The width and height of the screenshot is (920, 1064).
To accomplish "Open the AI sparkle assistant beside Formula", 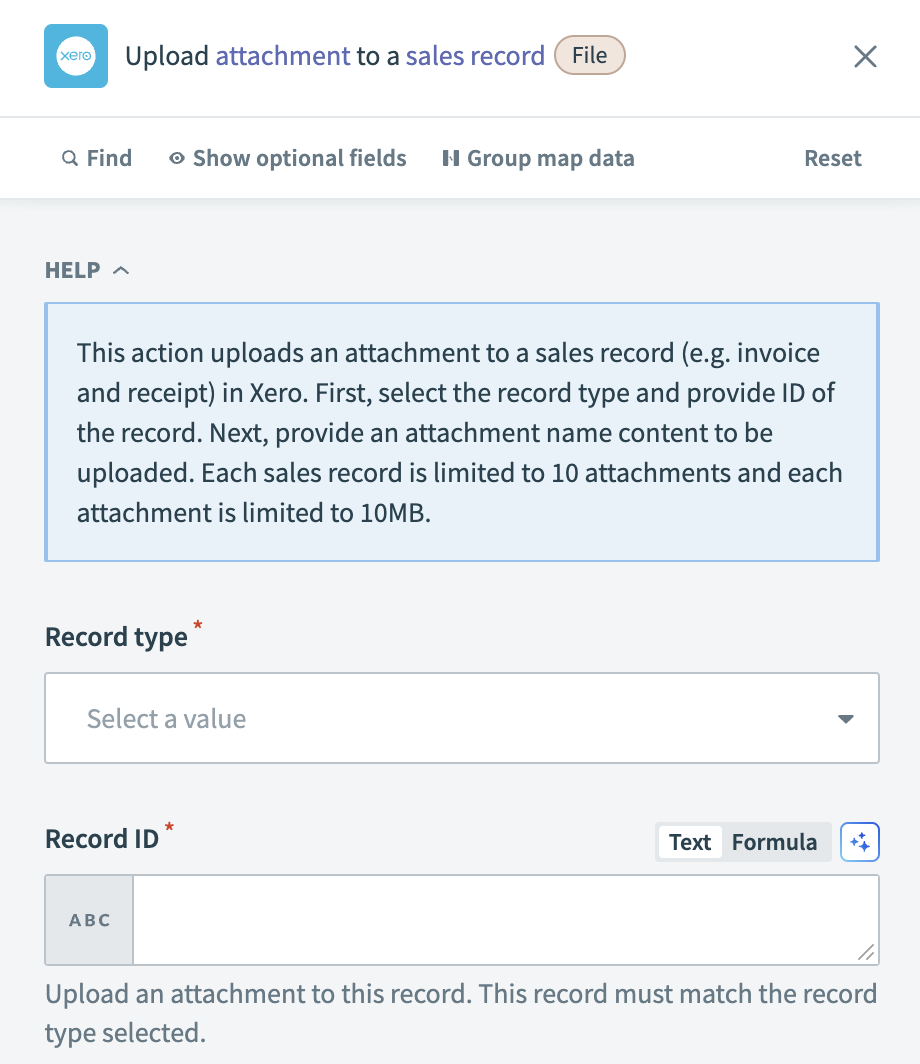I will (860, 841).
